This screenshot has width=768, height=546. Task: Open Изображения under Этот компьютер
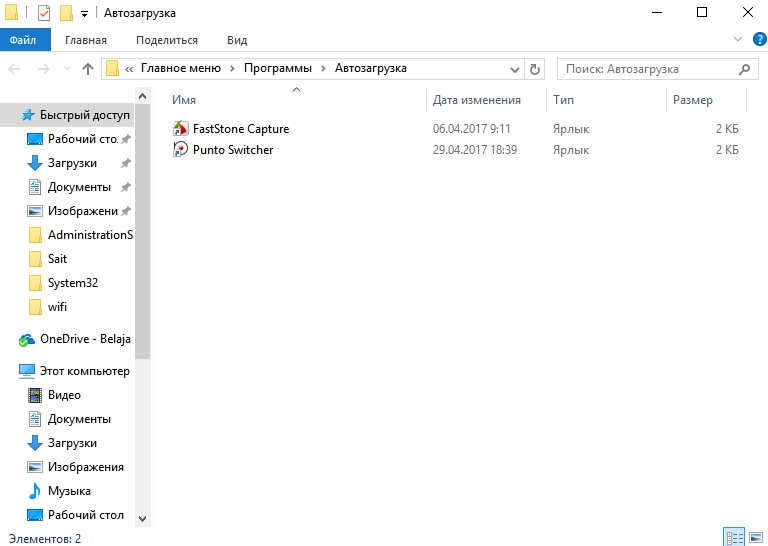(75, 467)
